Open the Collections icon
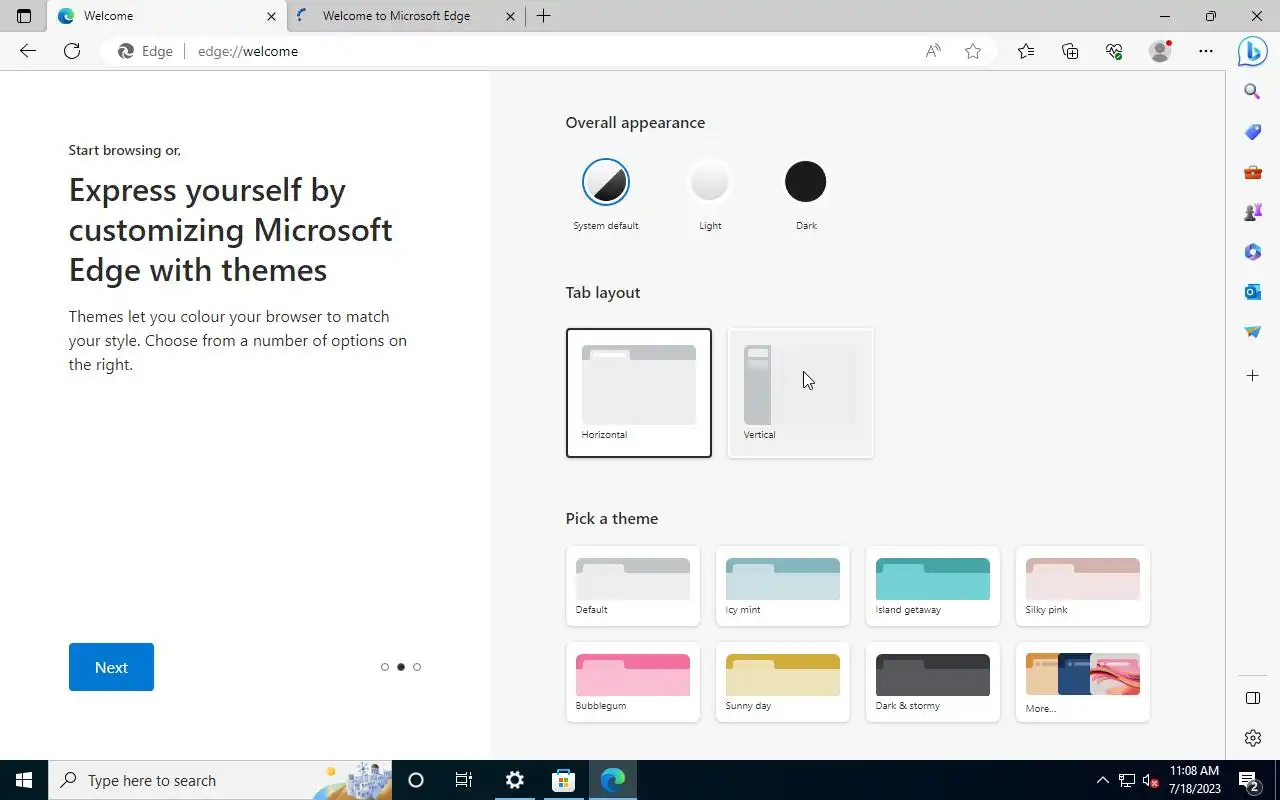Screen dimensions: 1280x800 (1070, 51)
